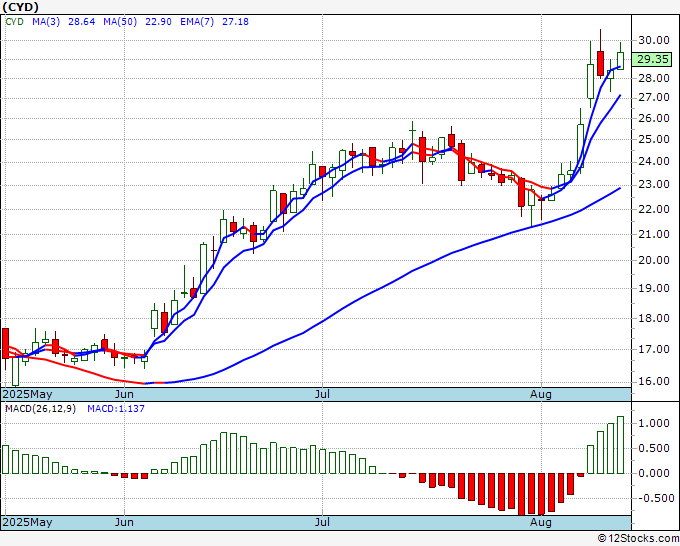Screen dimensions: 680x546
Task: Click the MA(50) value 22.90
Action: point(158,22)
